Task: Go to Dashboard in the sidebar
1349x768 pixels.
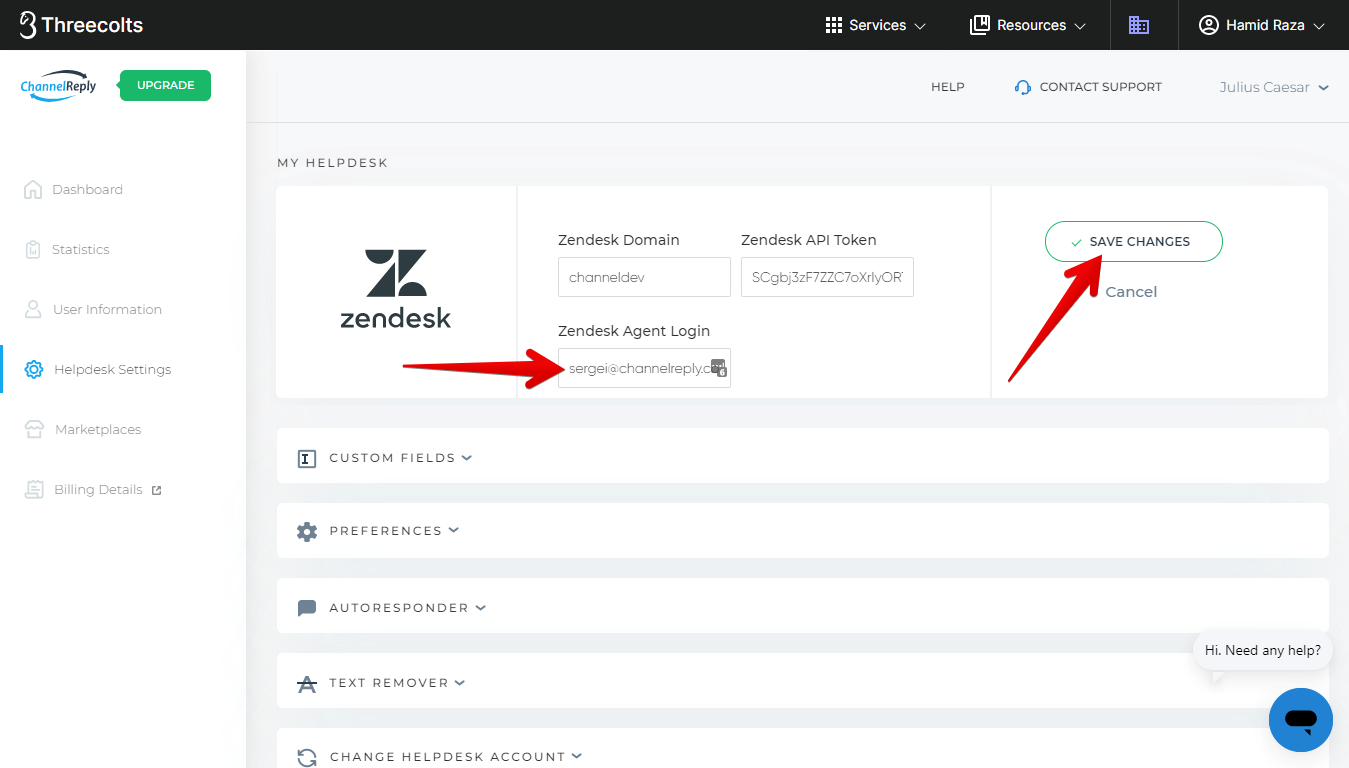Action: click(87, 189)
